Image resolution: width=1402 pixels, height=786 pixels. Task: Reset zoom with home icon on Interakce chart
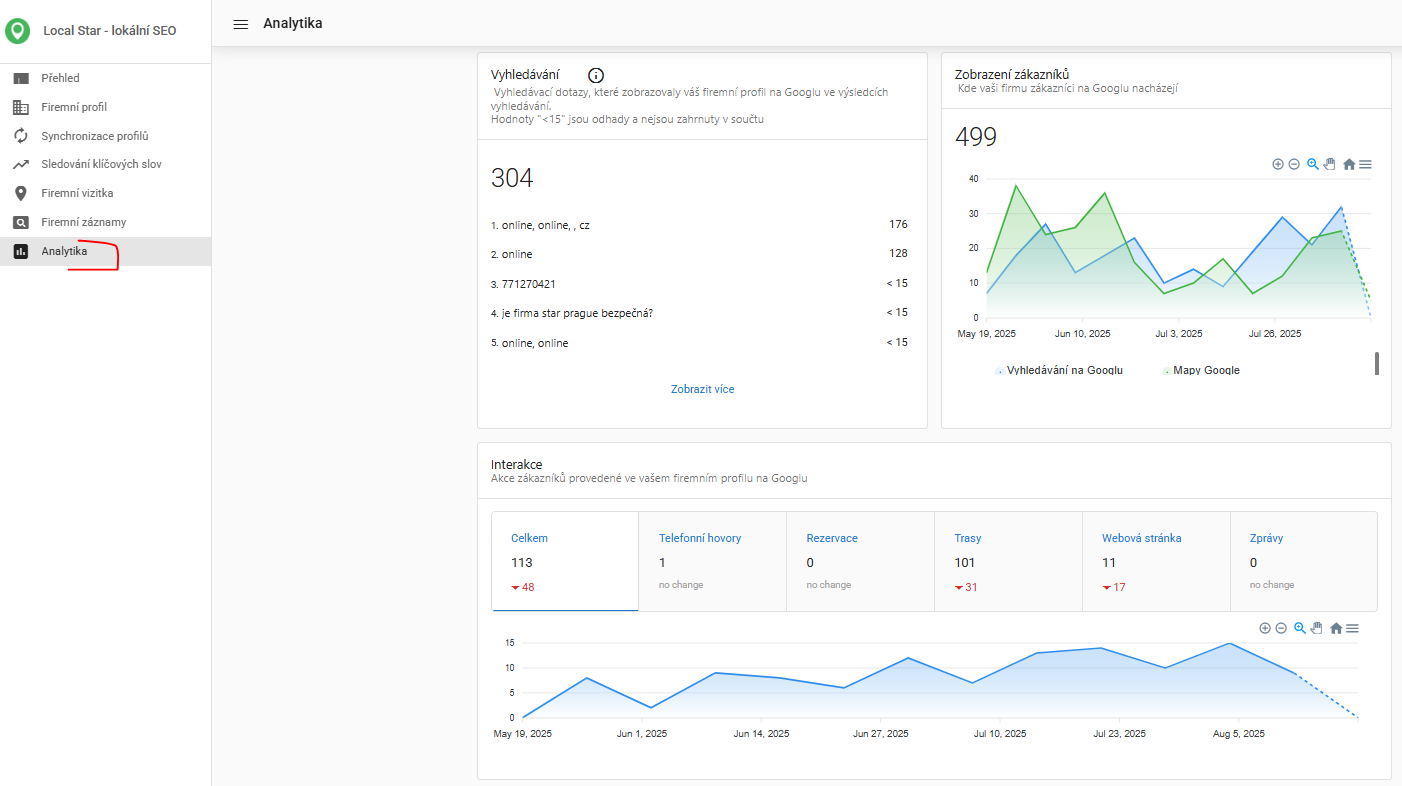point(1336,628)
